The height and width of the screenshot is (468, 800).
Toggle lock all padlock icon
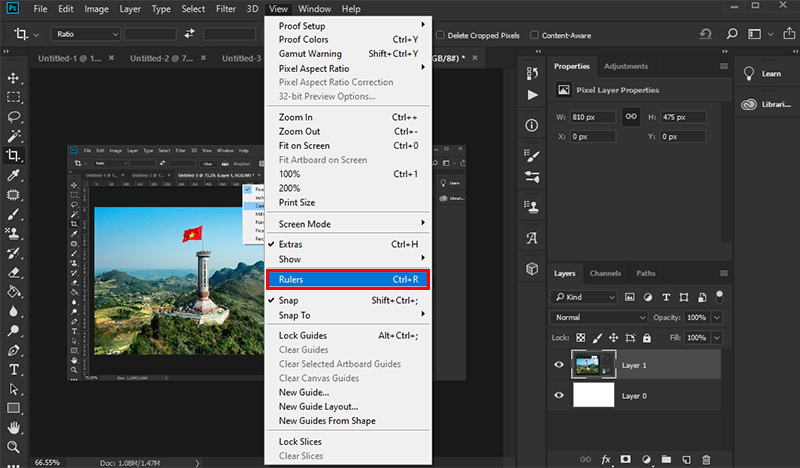coord(647,338)
